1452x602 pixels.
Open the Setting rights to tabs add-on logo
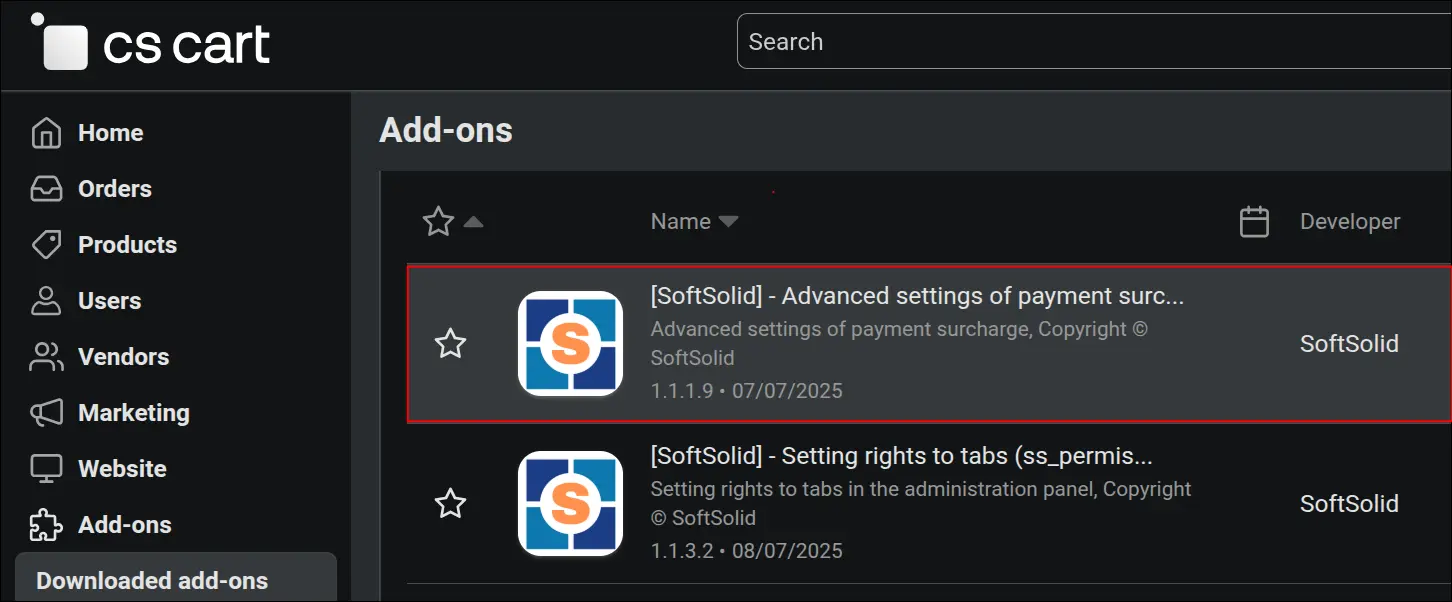pos(570,503)
